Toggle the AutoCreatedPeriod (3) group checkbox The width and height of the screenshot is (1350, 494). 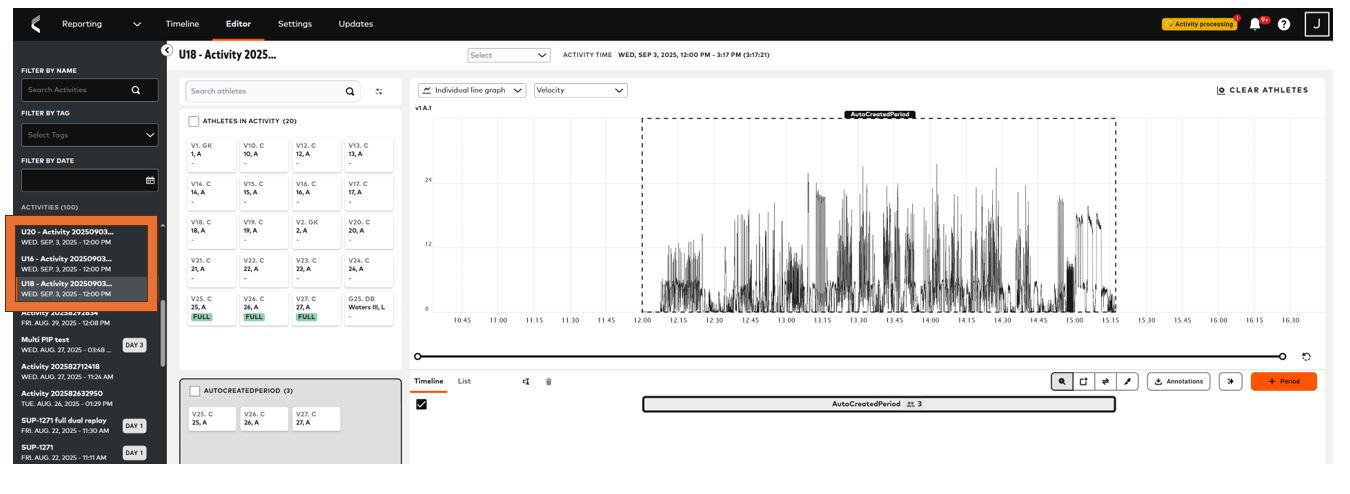coord(194,390)
